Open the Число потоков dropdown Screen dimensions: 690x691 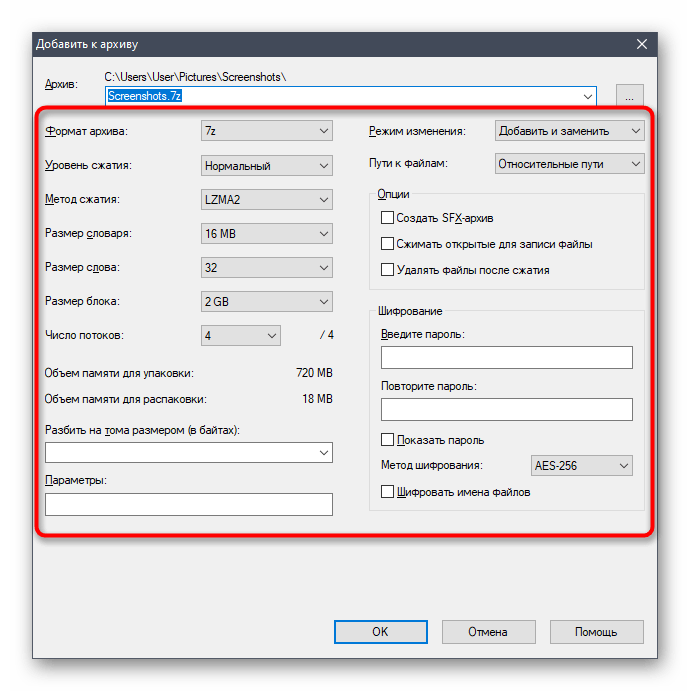241,336
